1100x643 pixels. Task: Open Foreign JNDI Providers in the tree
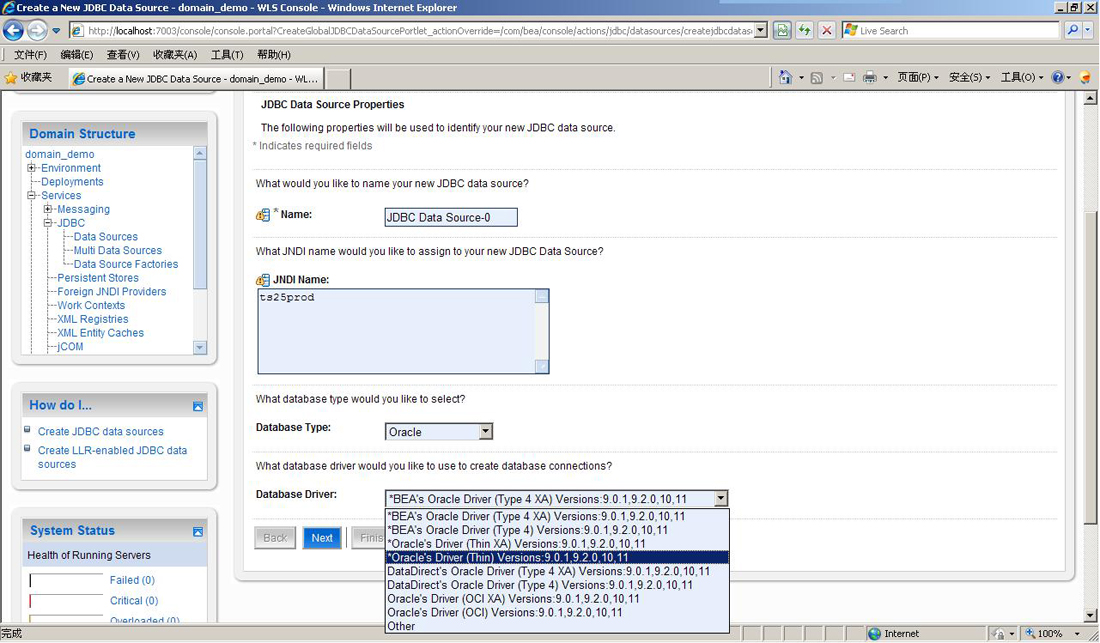pos(112,292)
